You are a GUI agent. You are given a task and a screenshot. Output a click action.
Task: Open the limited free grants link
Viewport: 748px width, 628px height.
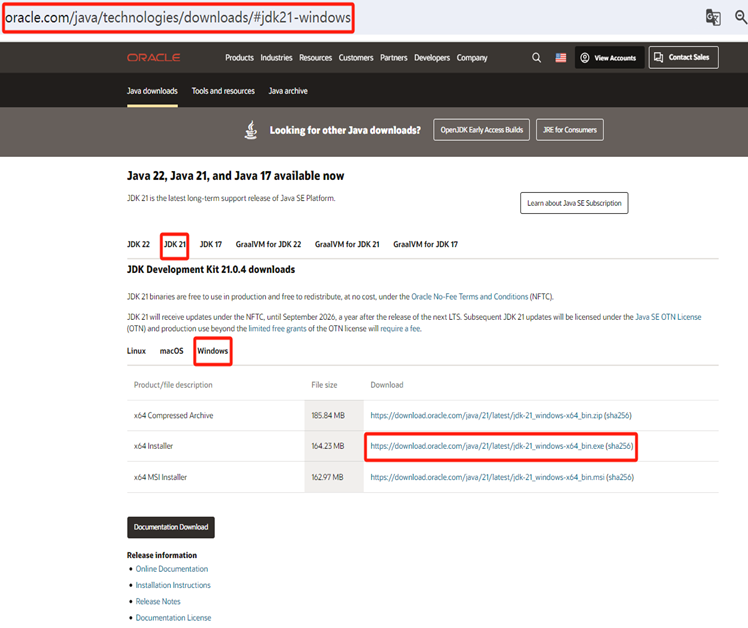point(277,329)
